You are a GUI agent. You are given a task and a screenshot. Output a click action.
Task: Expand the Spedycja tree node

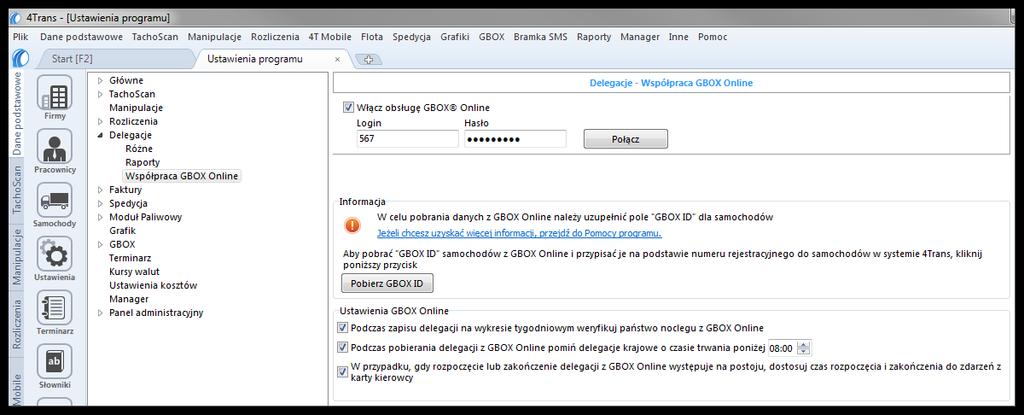(100, 203)
